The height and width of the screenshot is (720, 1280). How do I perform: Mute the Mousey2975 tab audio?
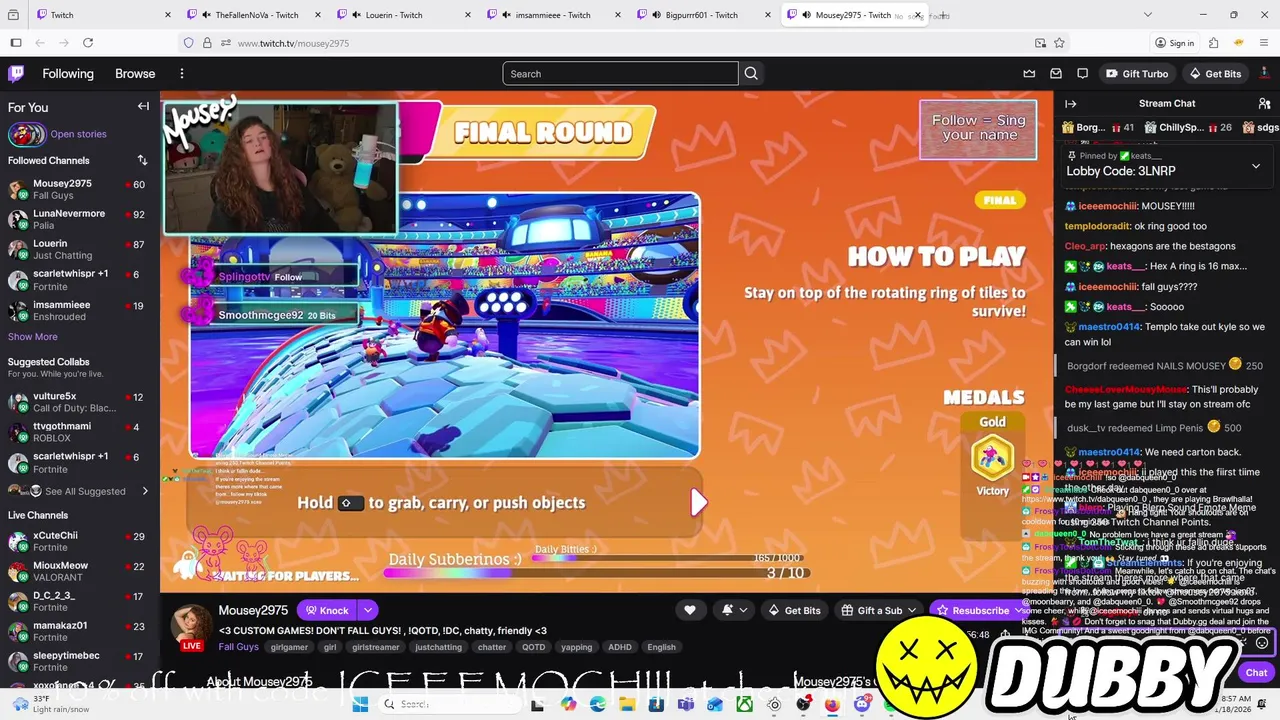pos(806,15)
